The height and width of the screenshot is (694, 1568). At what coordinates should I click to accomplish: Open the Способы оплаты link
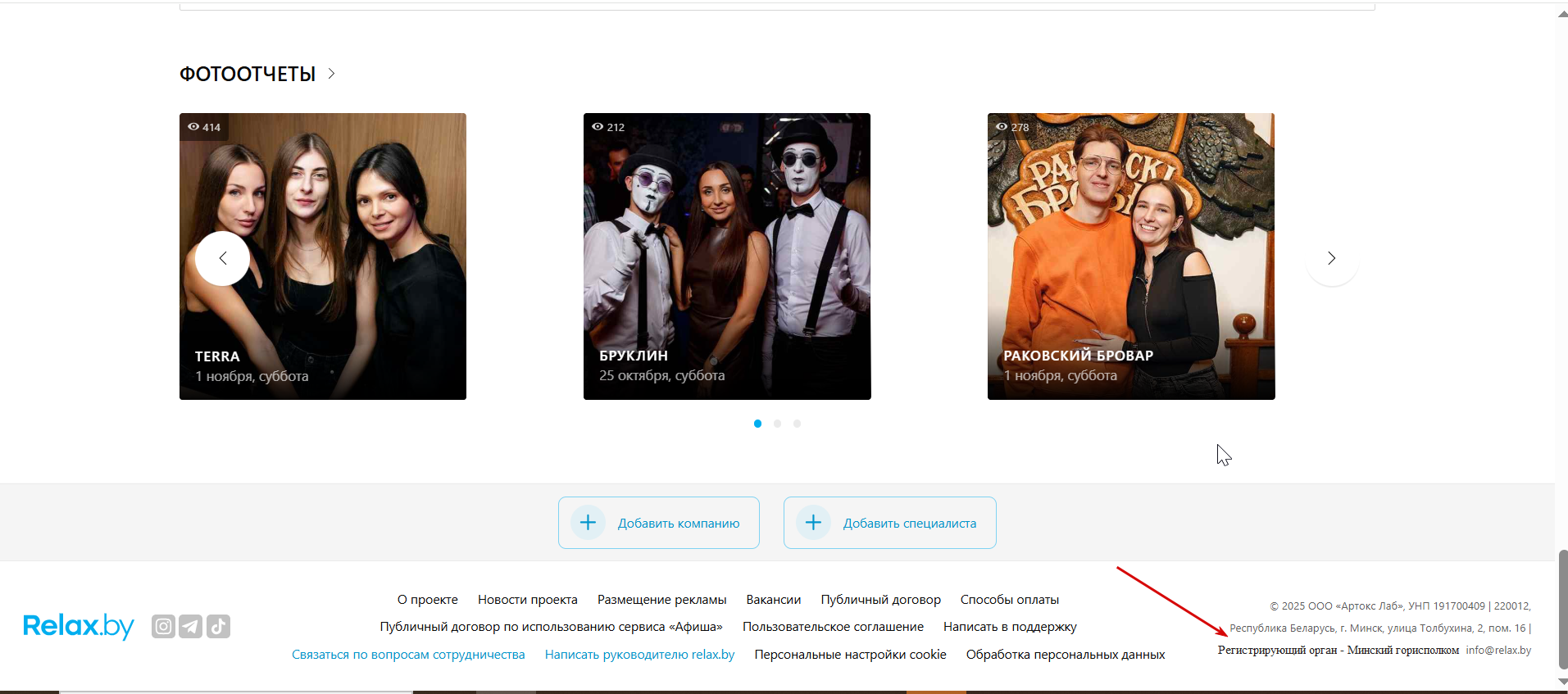[1010, 600]
